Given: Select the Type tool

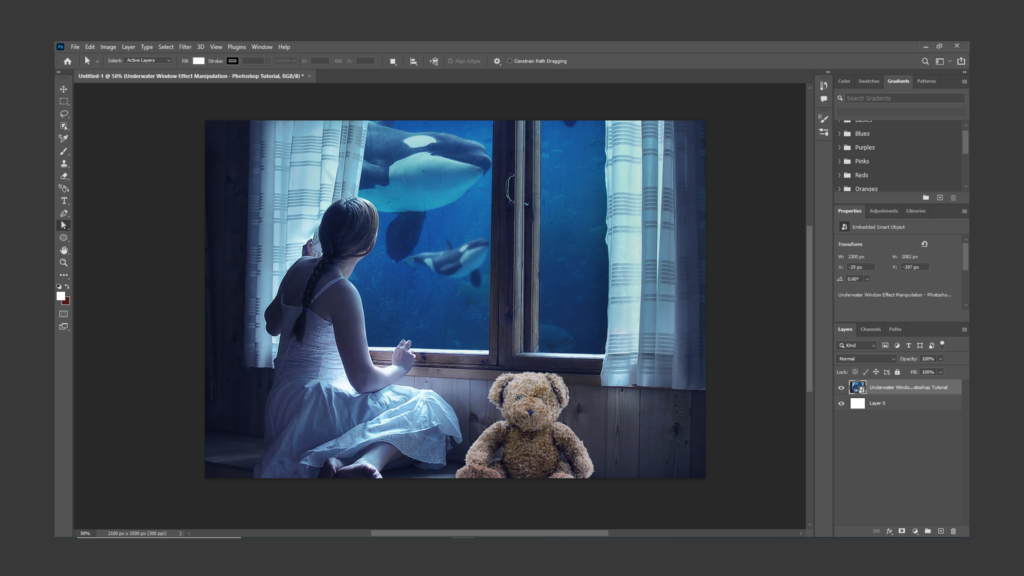Looking at the screenshot, I should coord(63,200).
